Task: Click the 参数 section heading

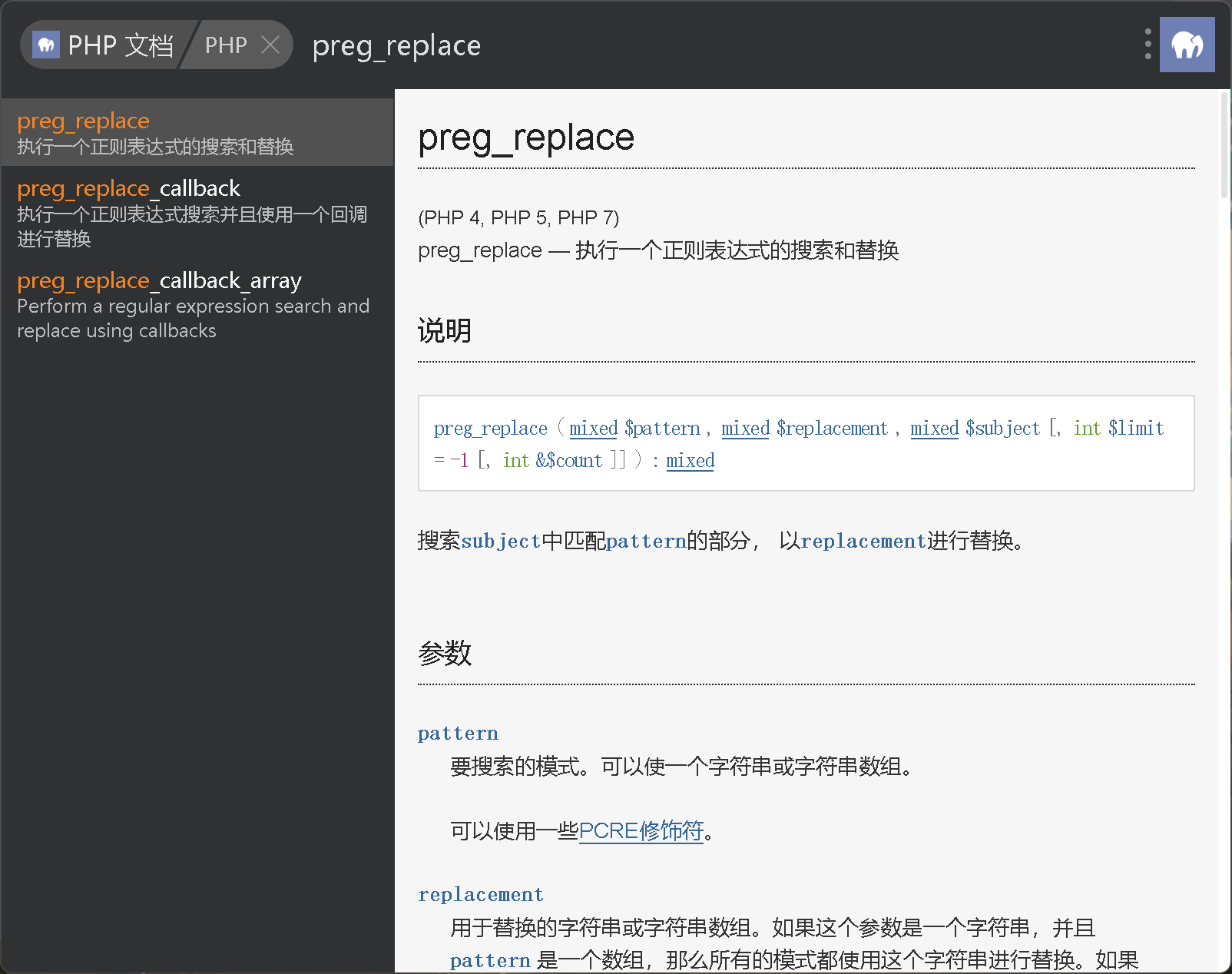Action: pyautogui.click(x=445, y=654)
